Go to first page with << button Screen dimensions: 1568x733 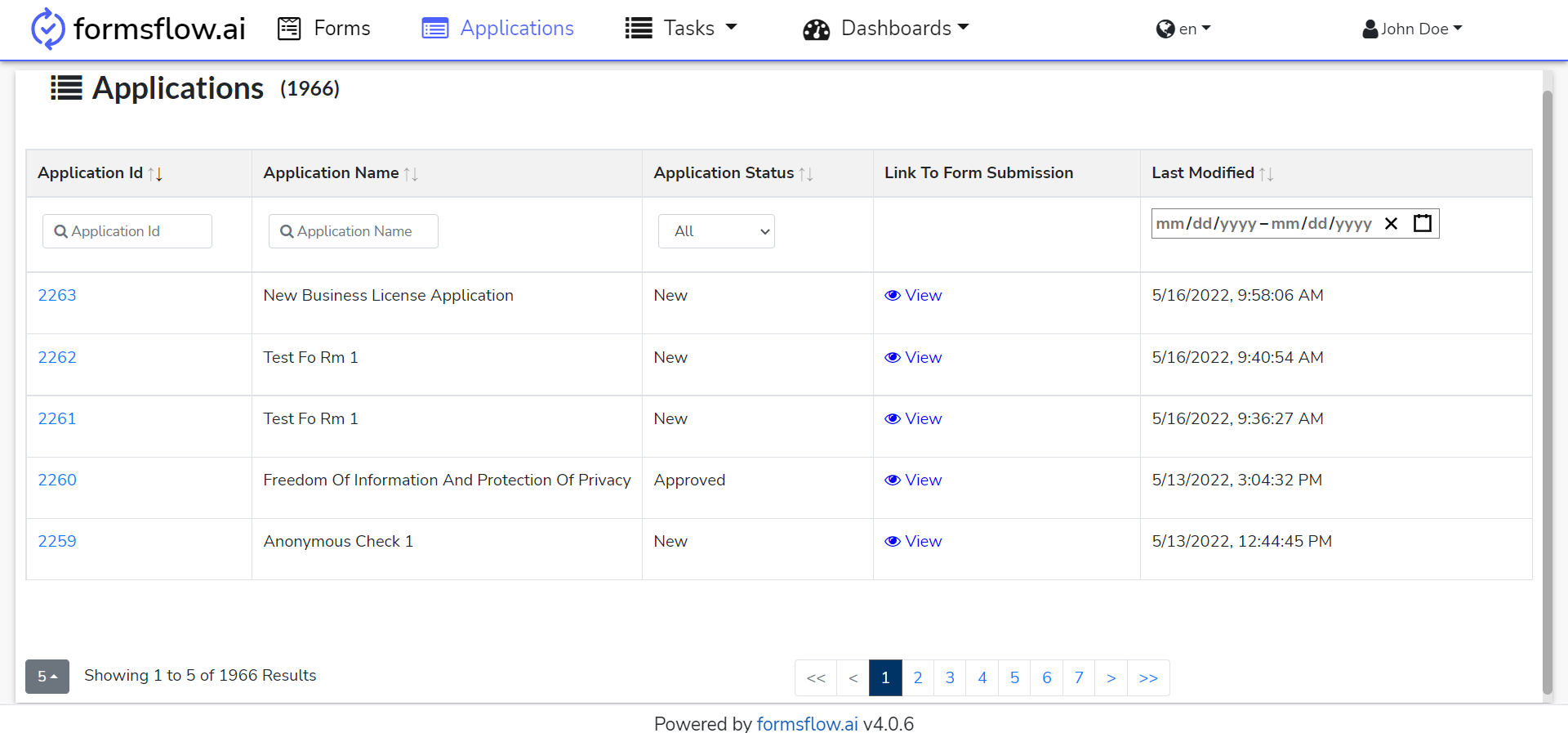coord(816,678)
